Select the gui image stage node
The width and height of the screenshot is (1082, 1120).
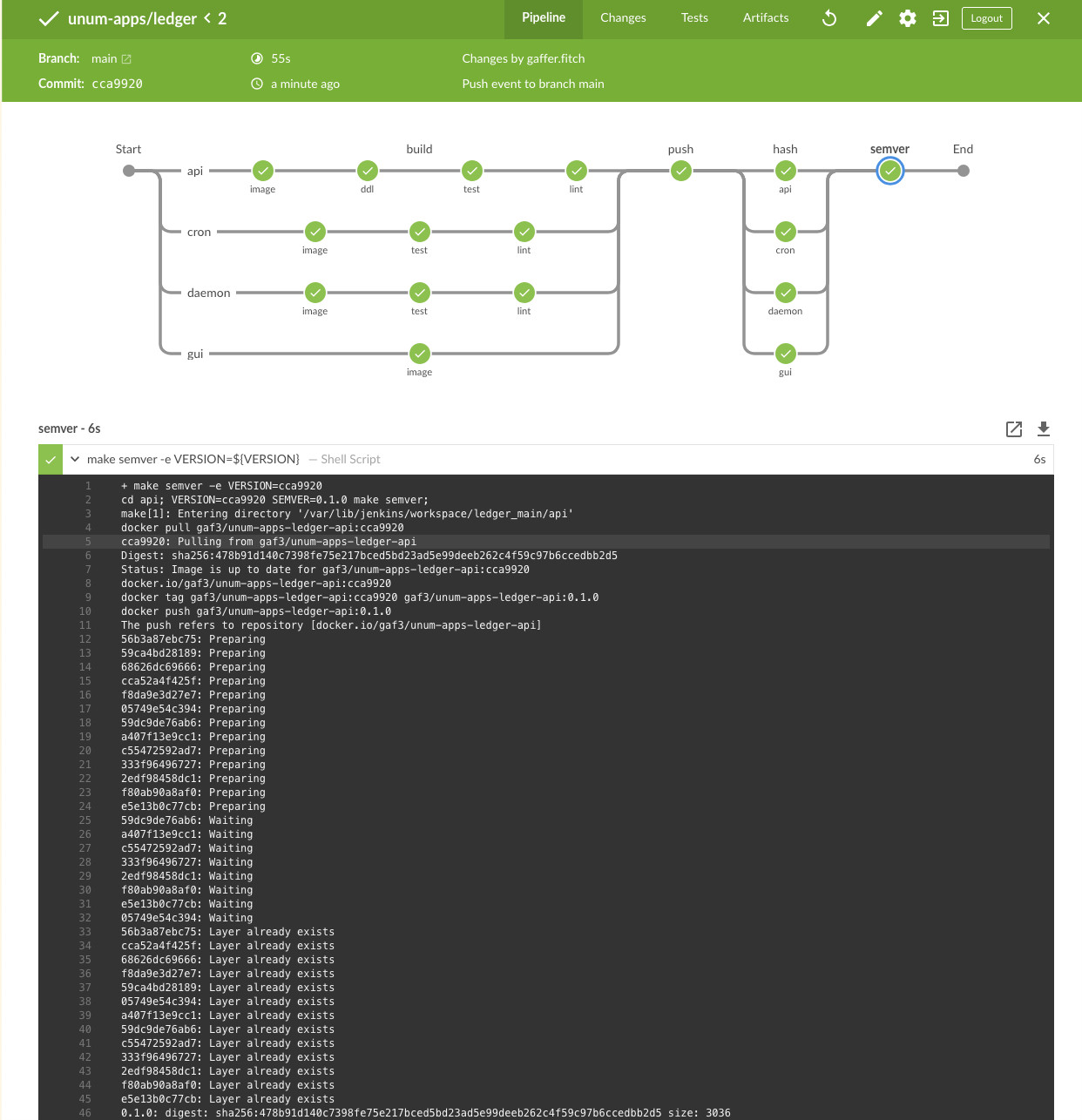coord(420,354)
